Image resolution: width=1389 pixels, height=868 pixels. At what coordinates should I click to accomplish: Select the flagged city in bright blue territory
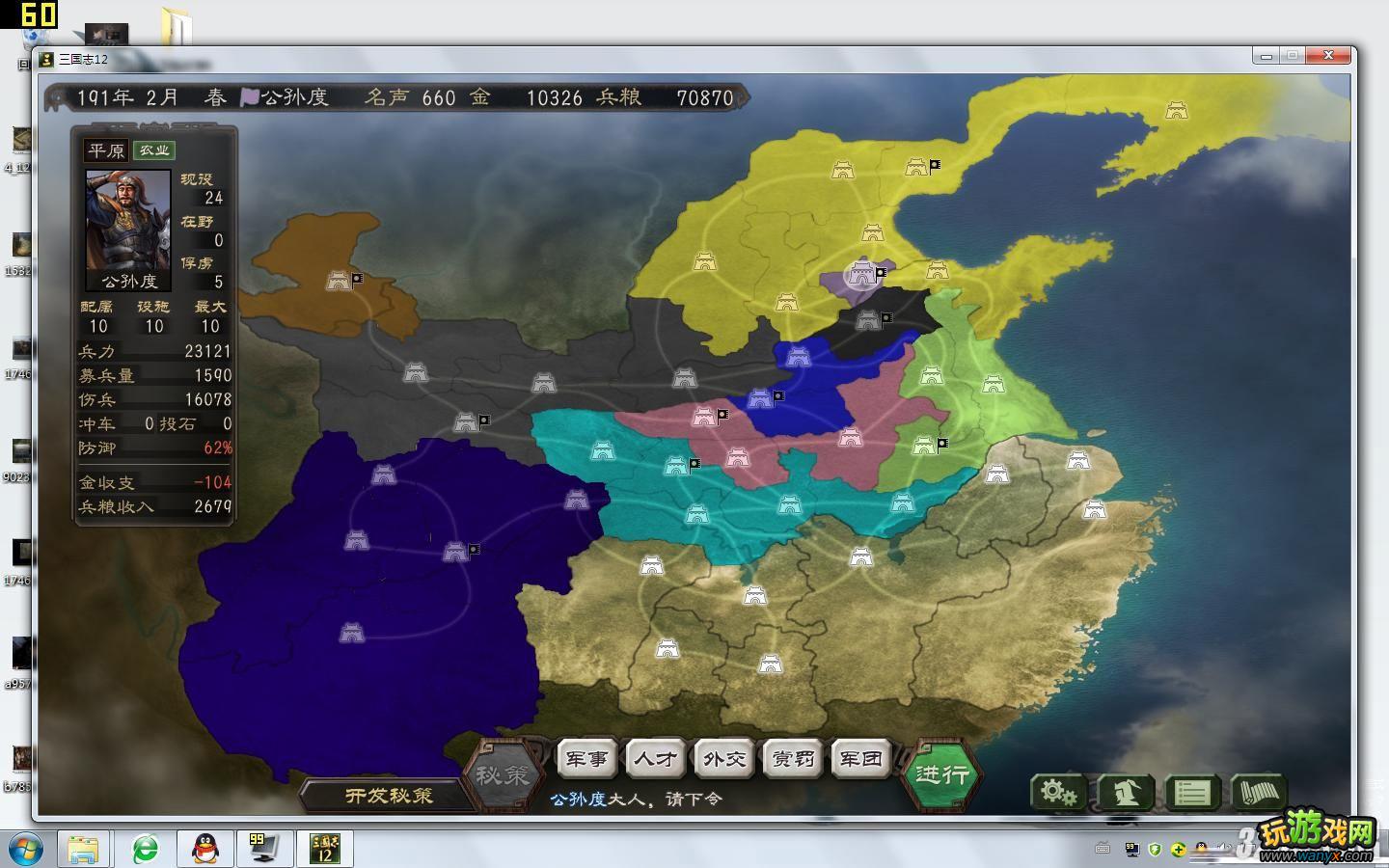(x=760, y=397)
